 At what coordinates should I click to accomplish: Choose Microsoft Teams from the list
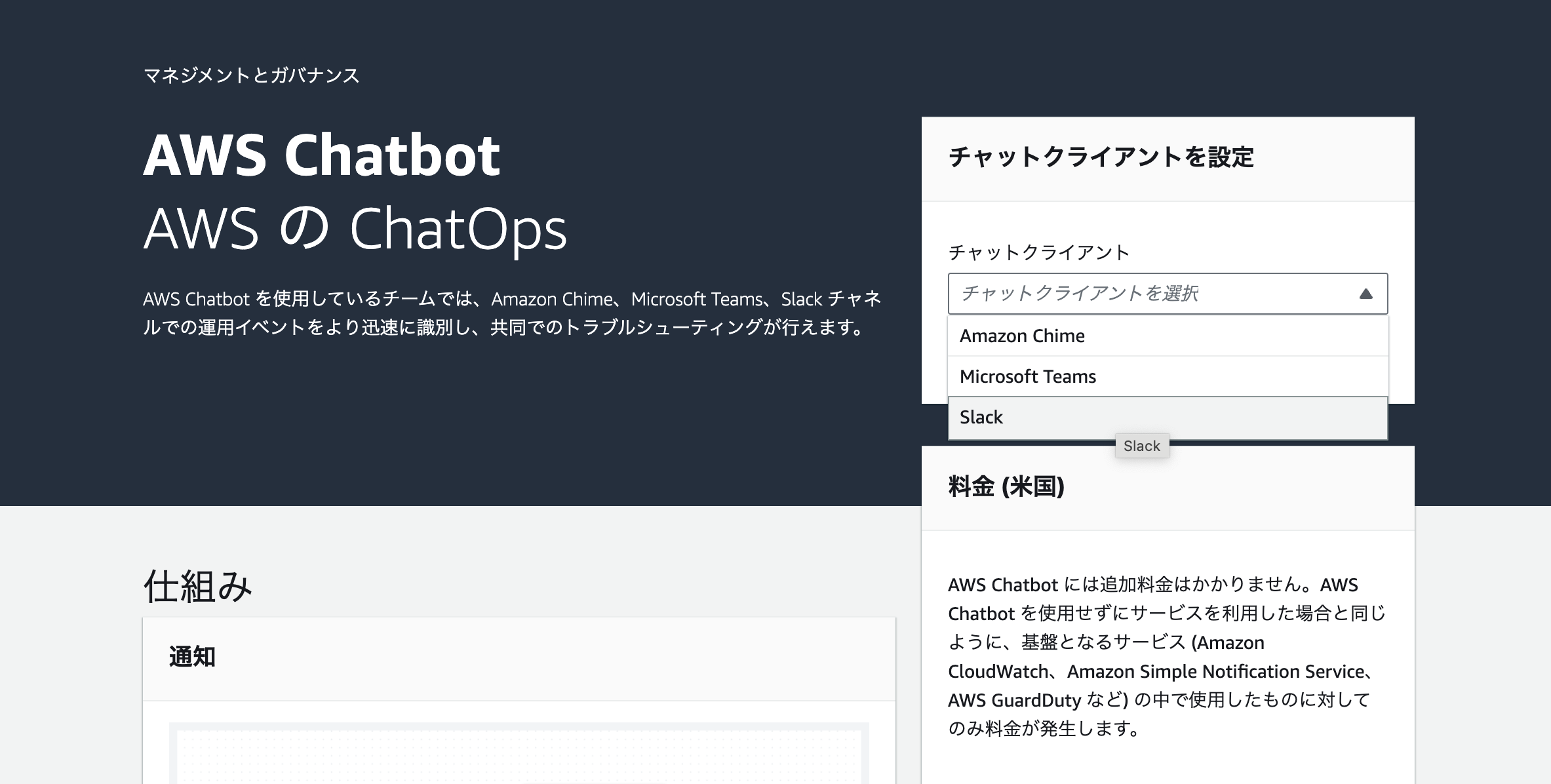tap(1168, 377)
